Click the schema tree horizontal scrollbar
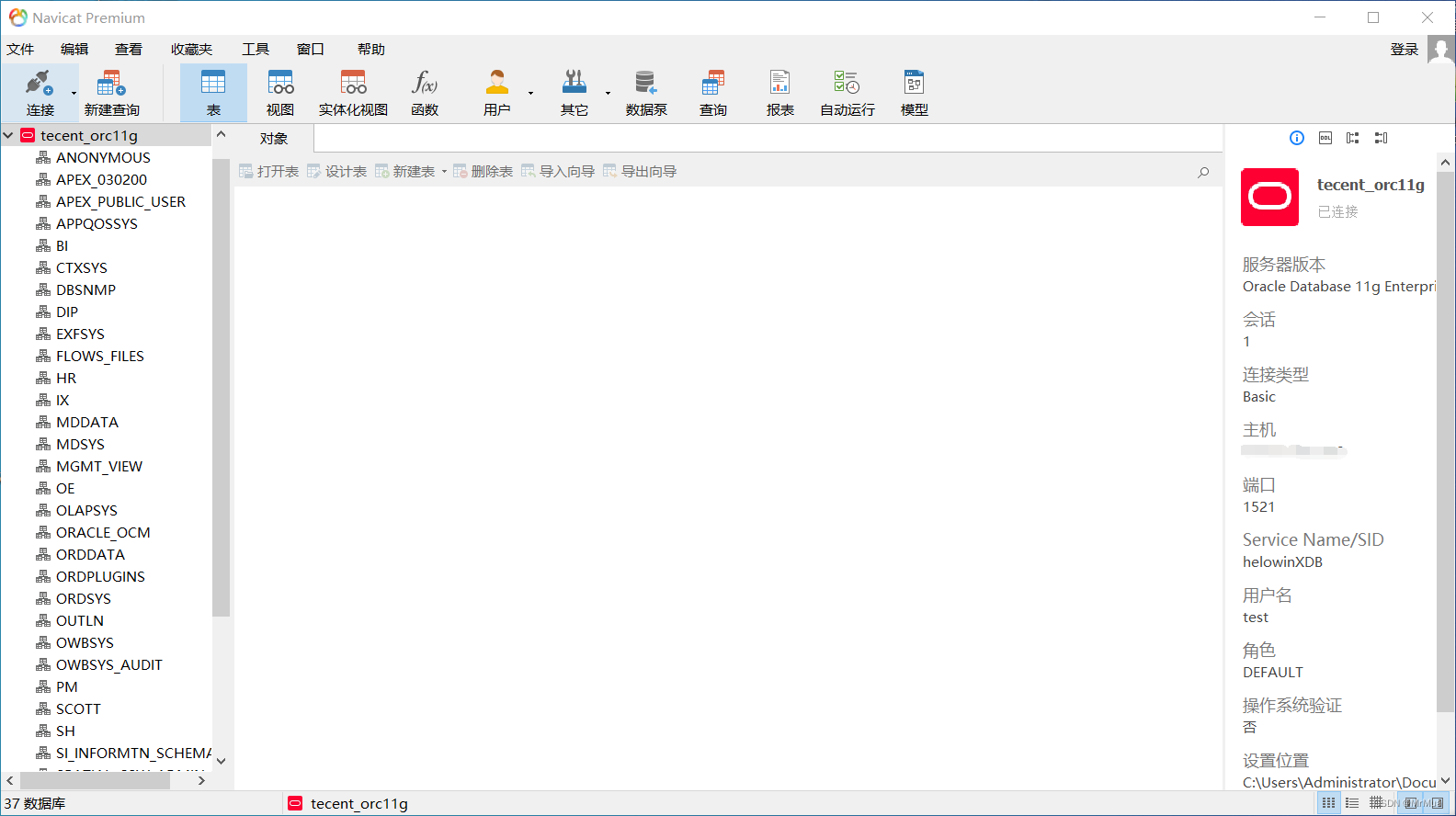The width and height of the screenshot is (1456, 816). pyautogui.click(x=94, y=780)
